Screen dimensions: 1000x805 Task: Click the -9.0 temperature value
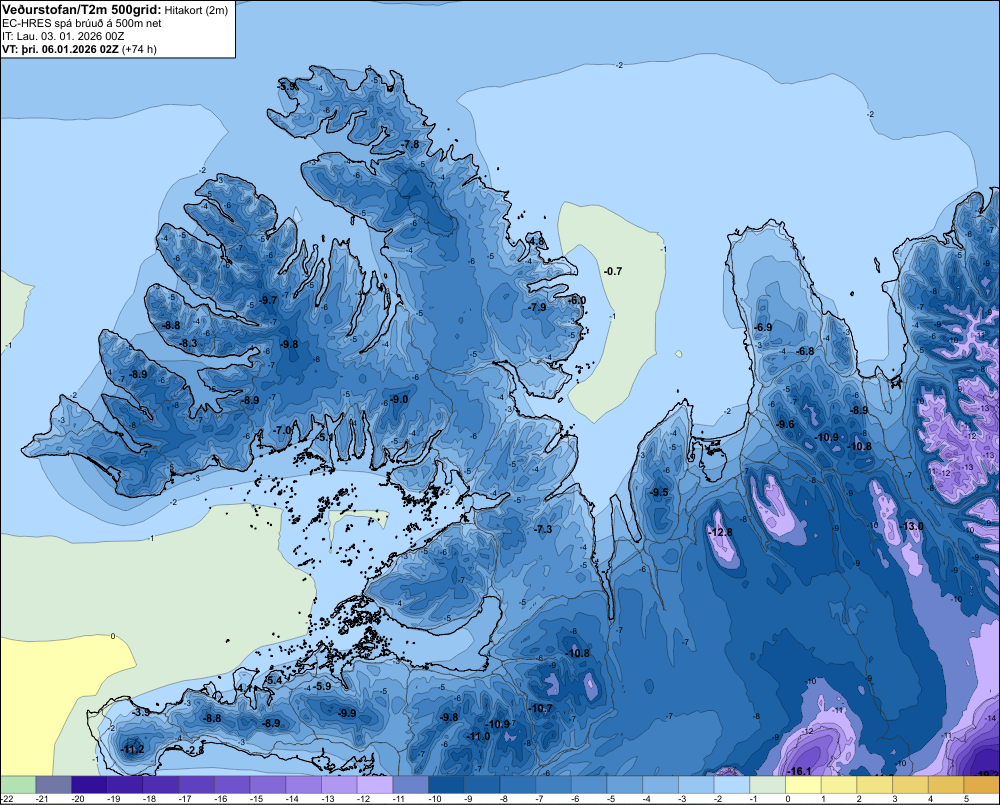pos(399,399)
